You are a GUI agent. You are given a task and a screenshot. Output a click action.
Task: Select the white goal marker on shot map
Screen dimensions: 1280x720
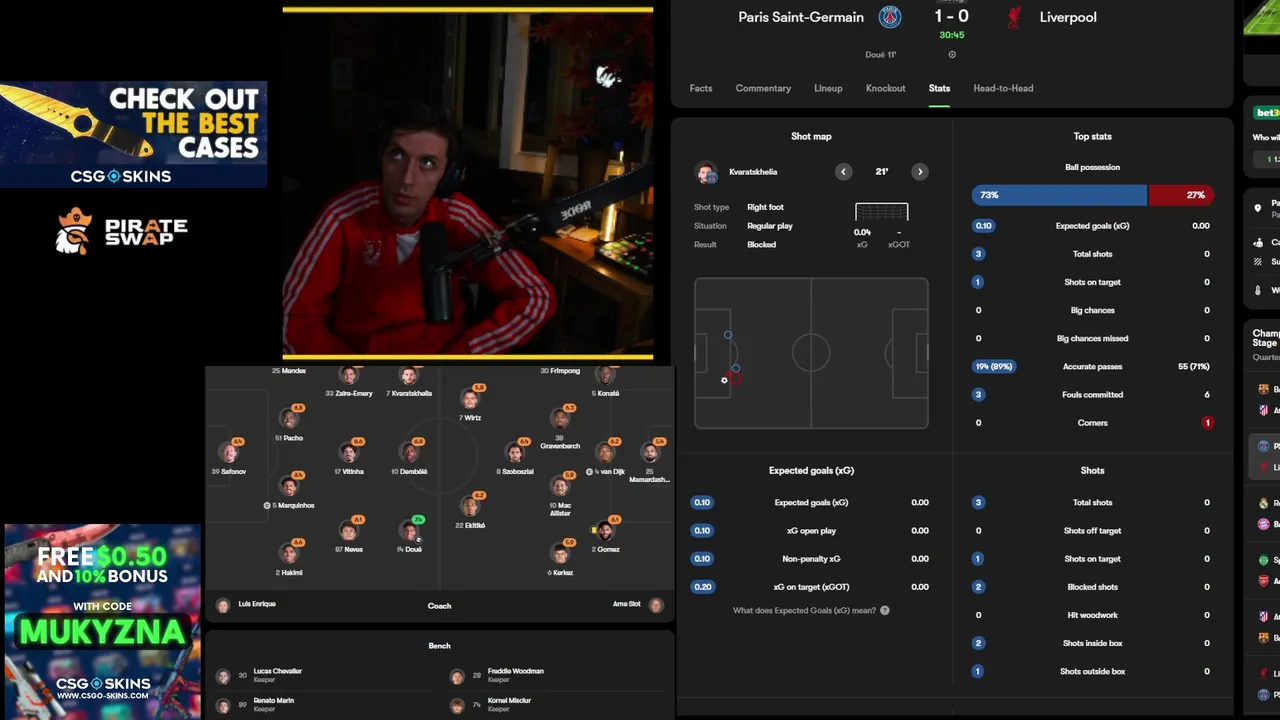point(724,380)
